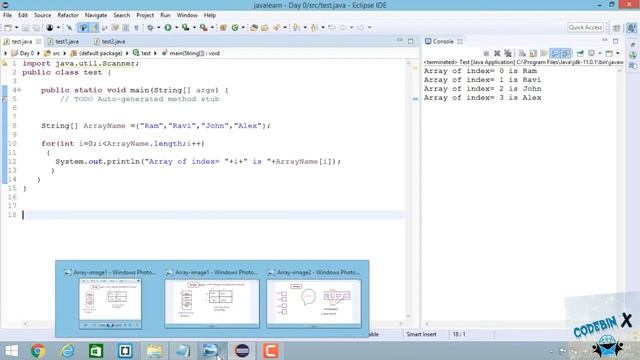Click the New file toolbar icon
640x360 pixels.
(8, 27)
